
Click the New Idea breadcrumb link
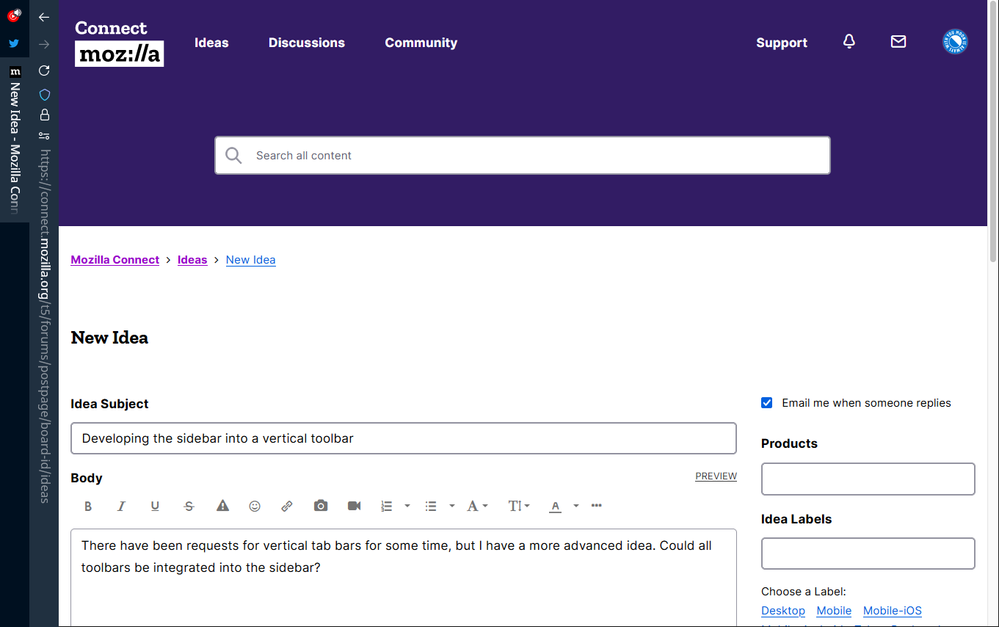(251, 260)
